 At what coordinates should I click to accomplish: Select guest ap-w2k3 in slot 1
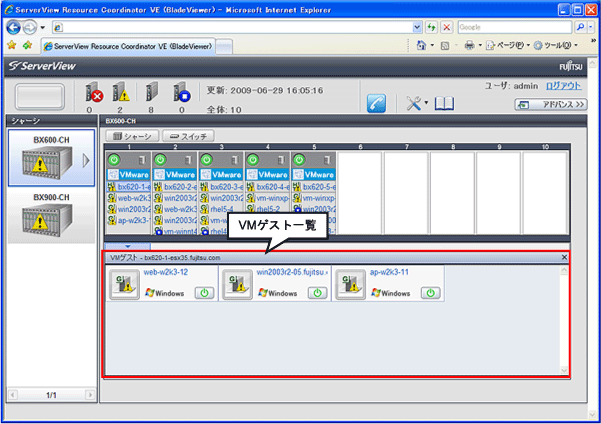pyautogui.click(x=128, y=220)
